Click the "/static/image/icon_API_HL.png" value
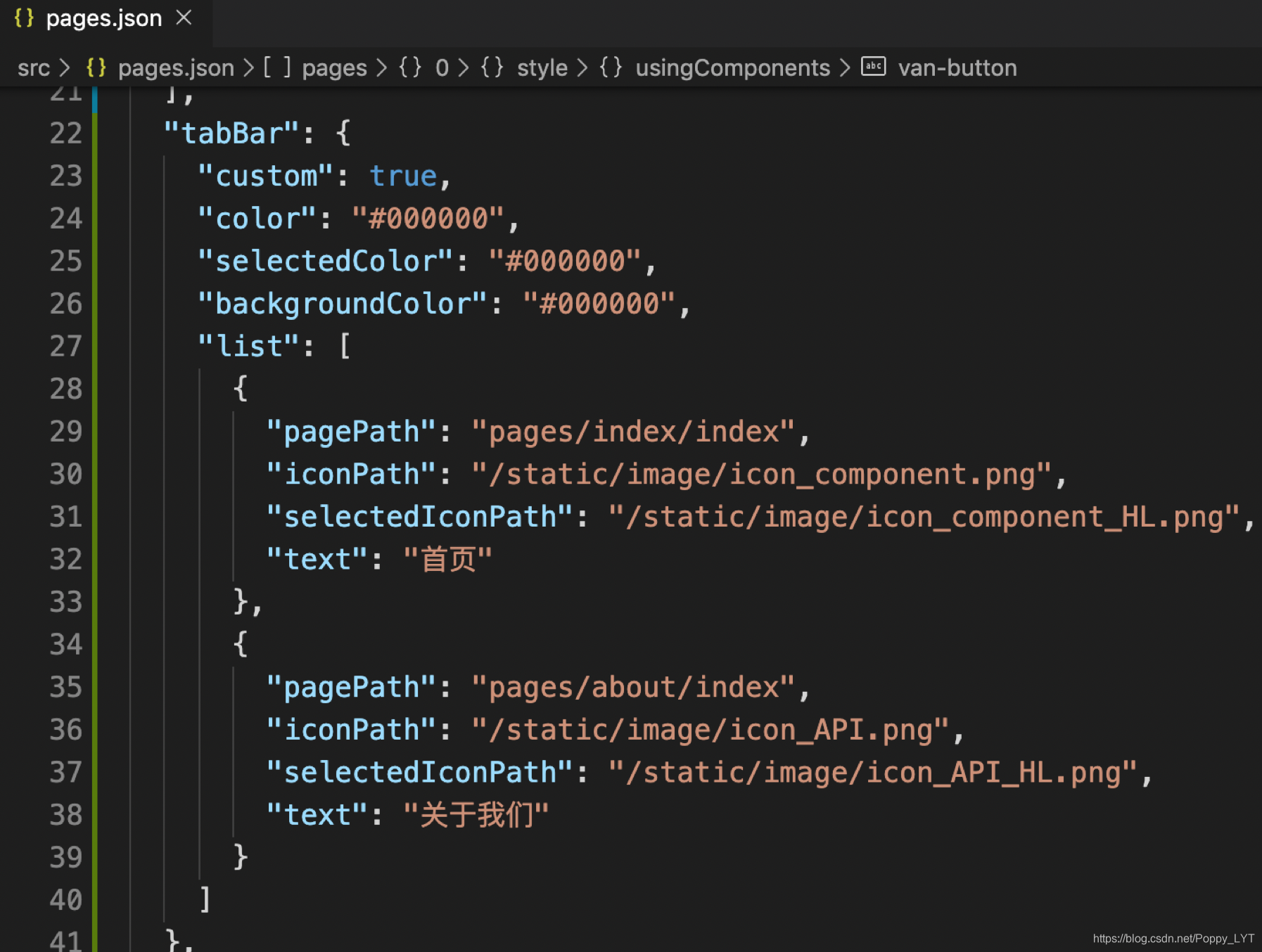 point(873,773)
